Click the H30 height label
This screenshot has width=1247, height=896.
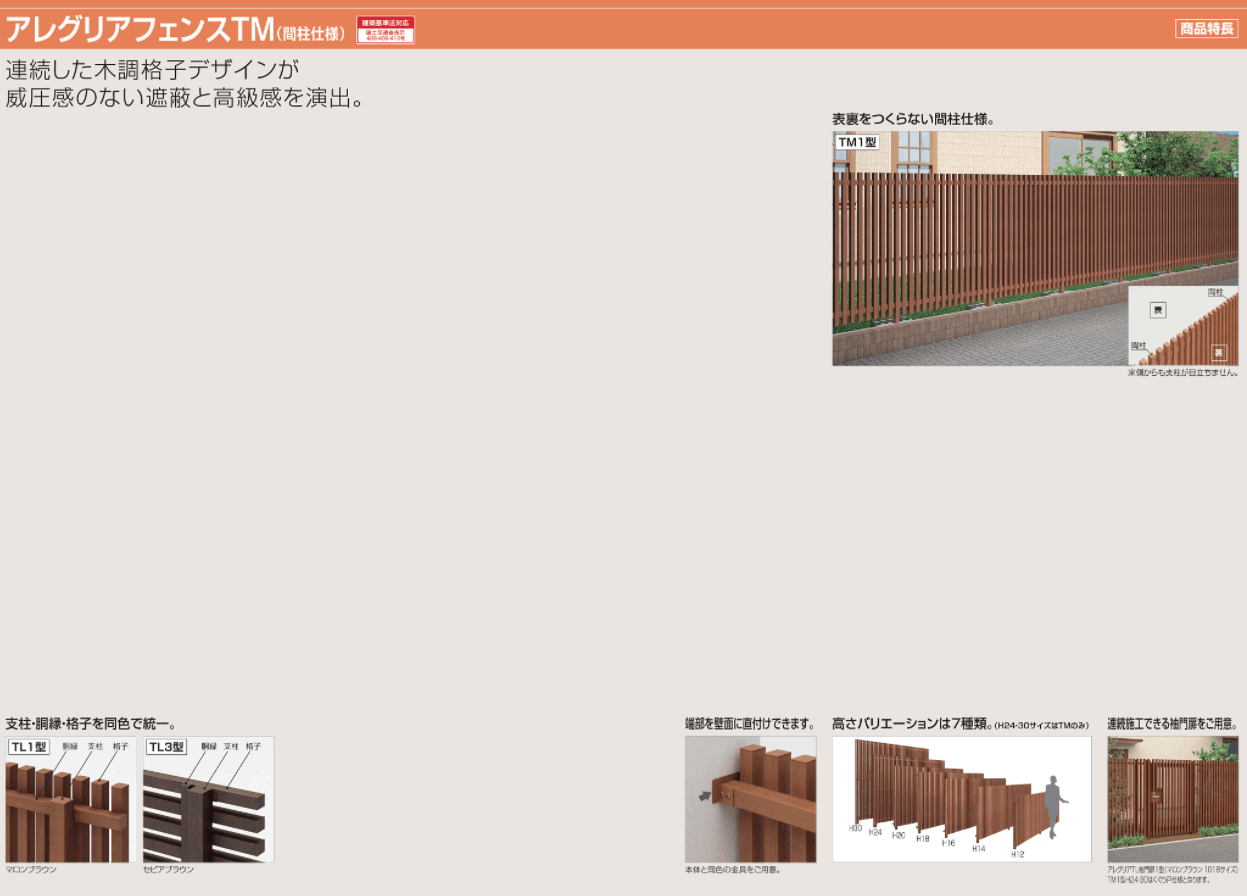[x=855, y=829]
